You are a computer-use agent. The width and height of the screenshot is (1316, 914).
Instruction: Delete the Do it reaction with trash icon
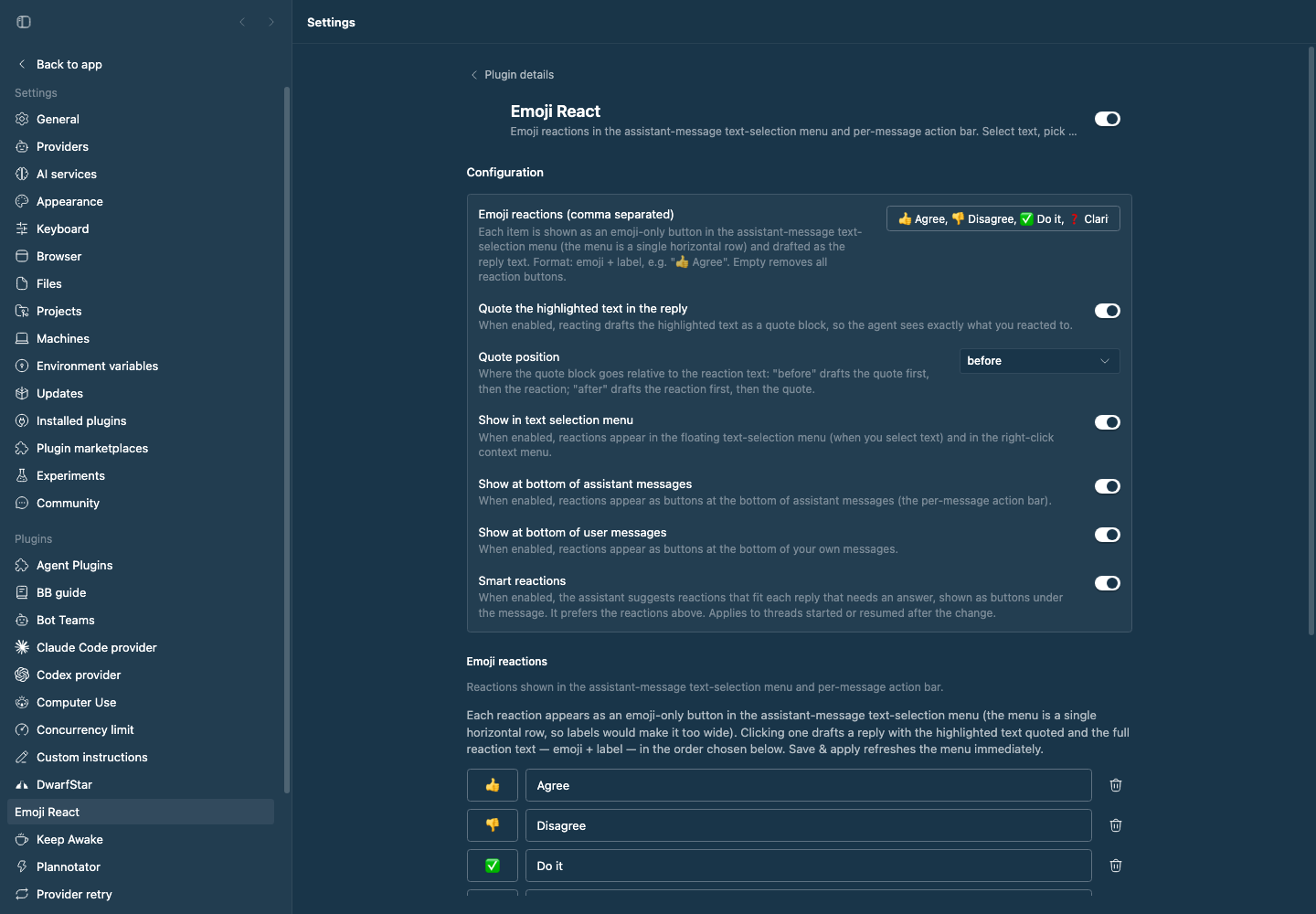tap(1116, 866)
